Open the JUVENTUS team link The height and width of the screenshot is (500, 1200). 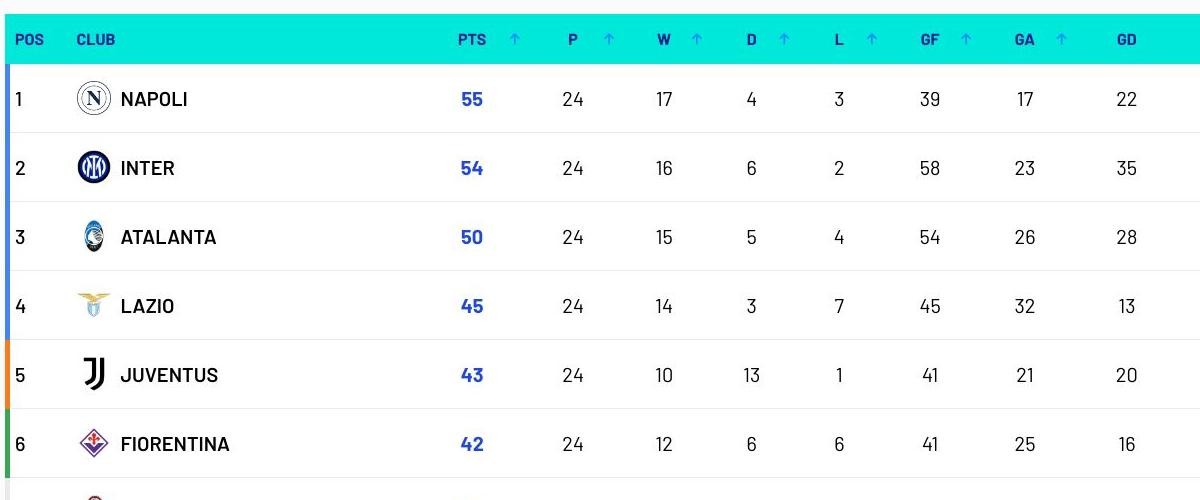point(169,375)
